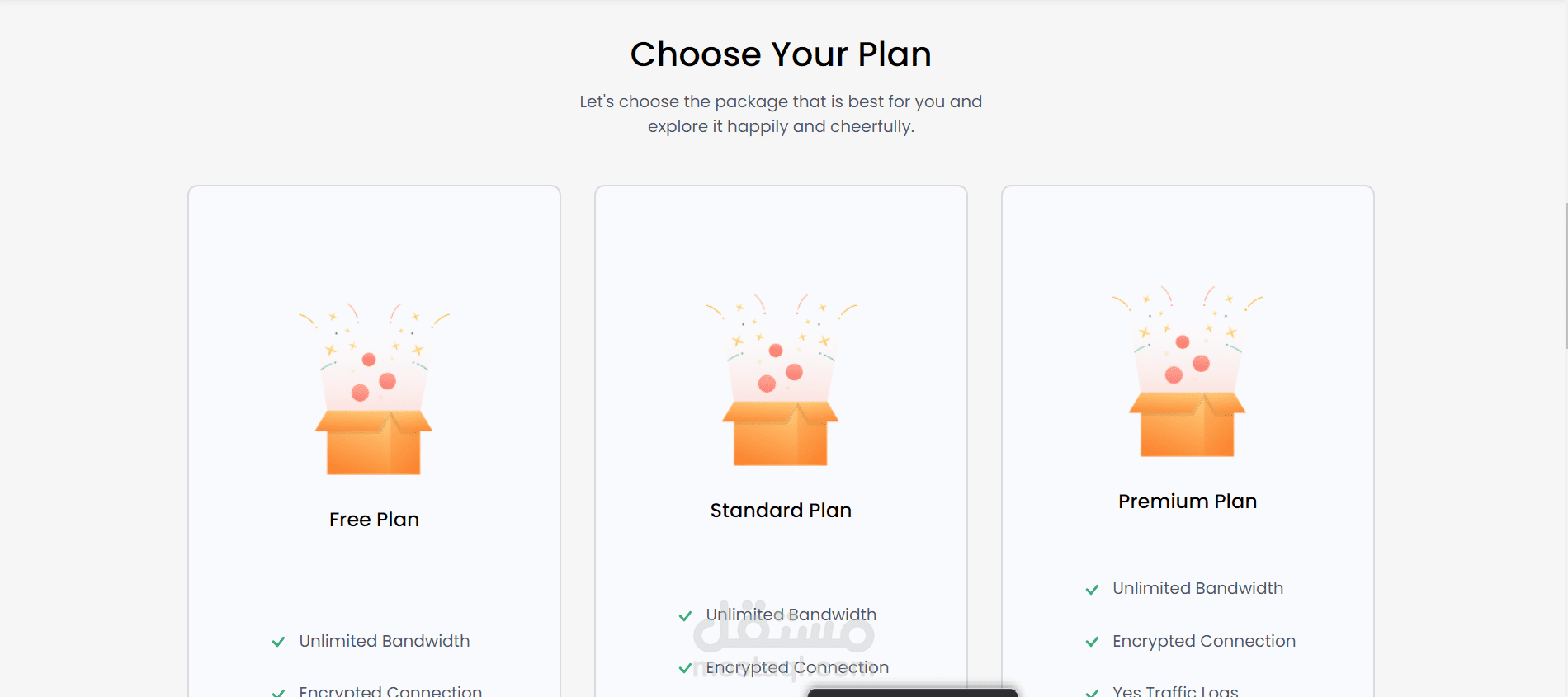Select the Standard Plan title
Screen dimensions: 1568x697
(781, 511)
